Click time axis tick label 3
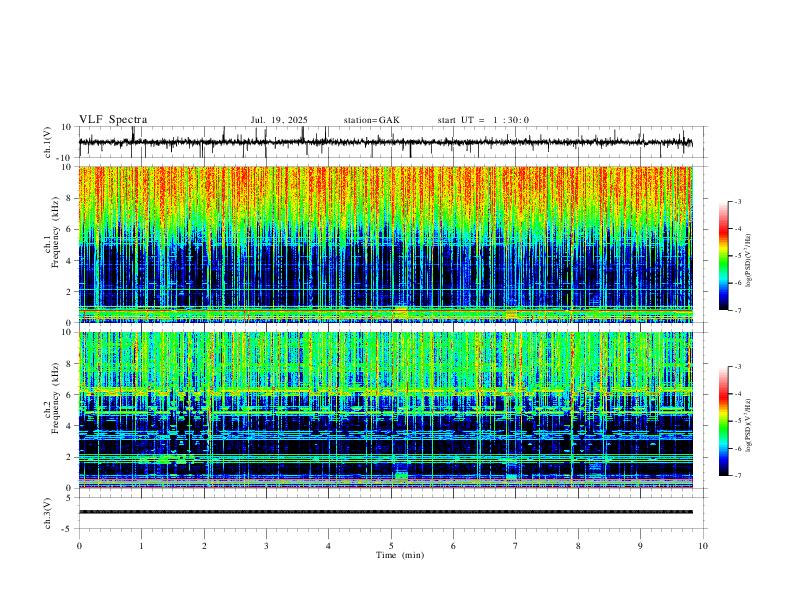The image size is (792, 612). coord(266,546)
